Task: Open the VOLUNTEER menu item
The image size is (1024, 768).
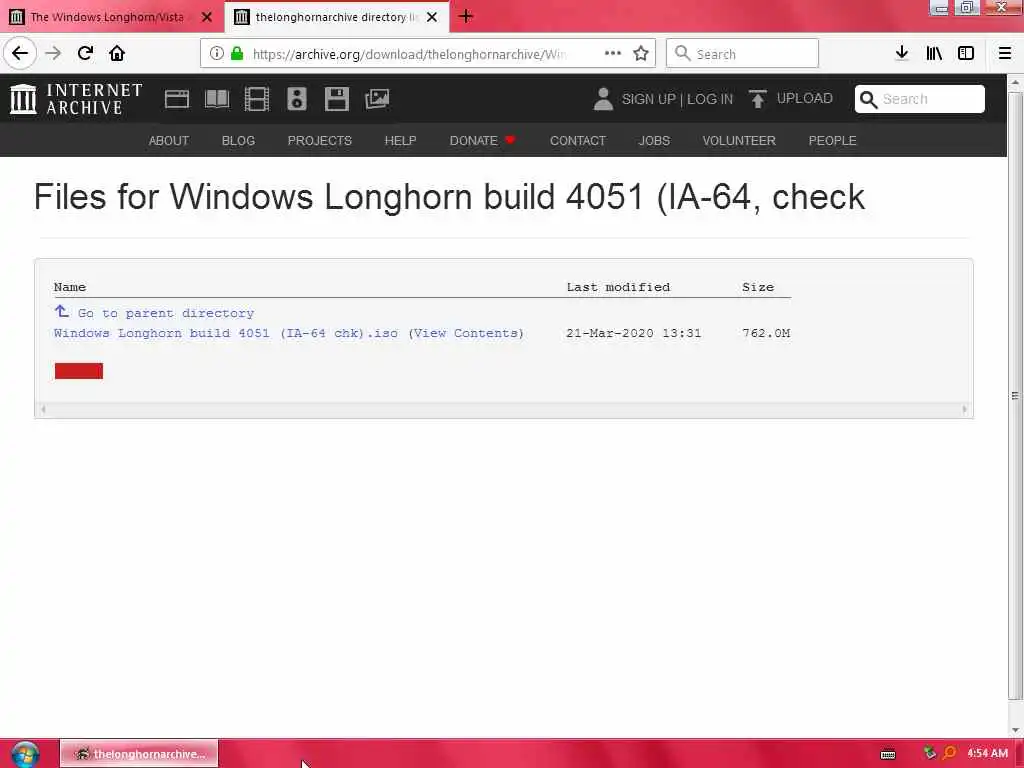Action: coord(739,140)
